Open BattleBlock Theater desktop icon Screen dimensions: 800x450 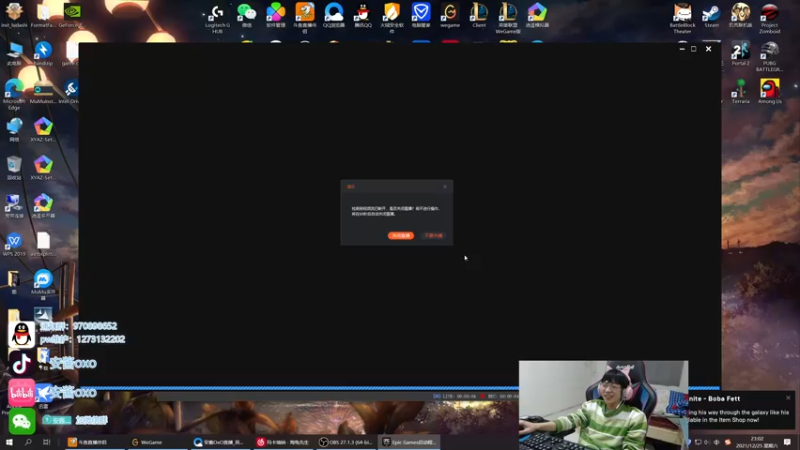pos(682,18)
